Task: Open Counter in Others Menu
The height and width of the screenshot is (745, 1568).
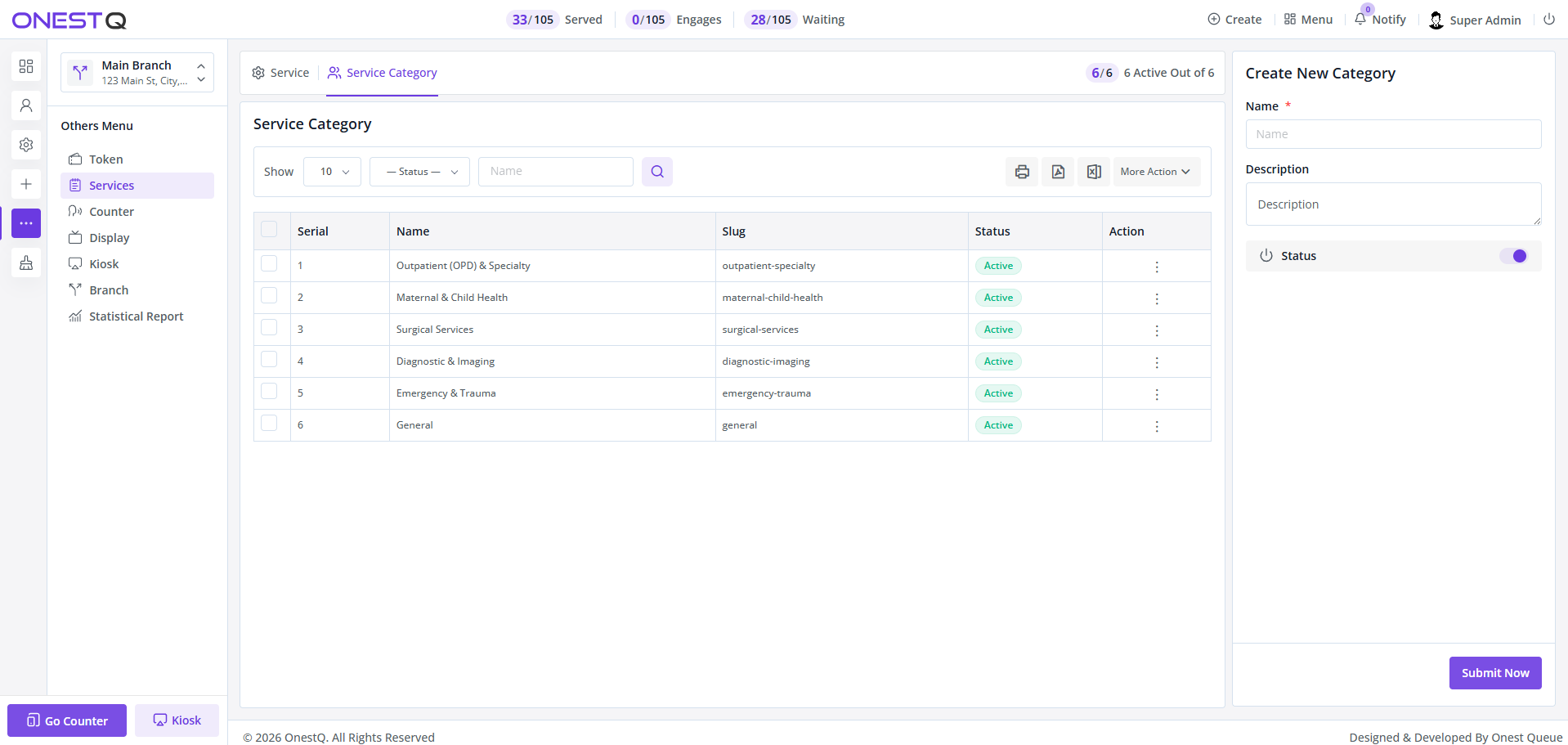Action: tap(137, 212)
